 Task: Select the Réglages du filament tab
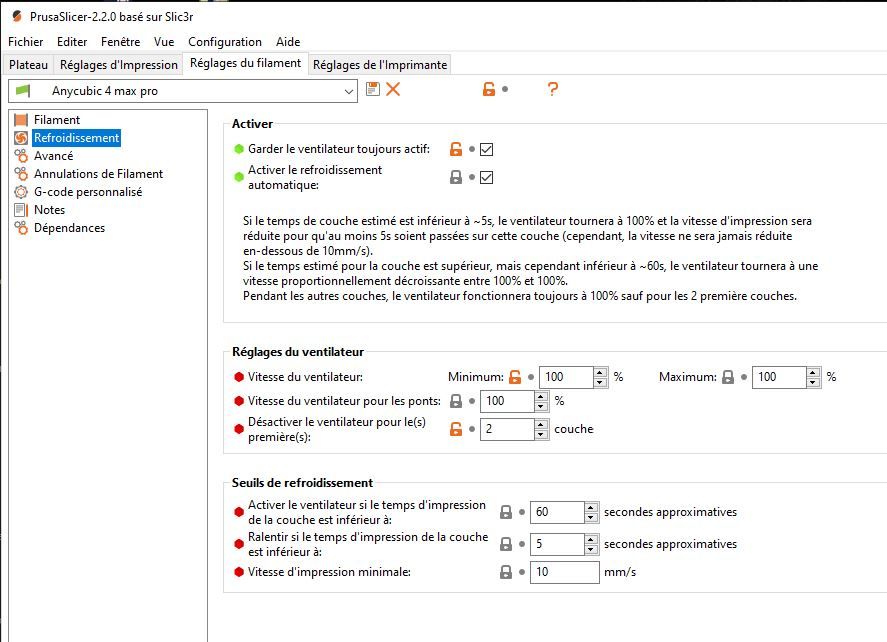[246, 63]
